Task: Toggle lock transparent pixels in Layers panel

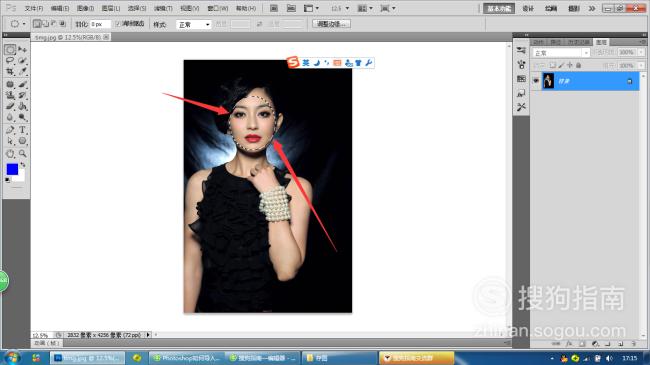Action: tap(552, 66)
